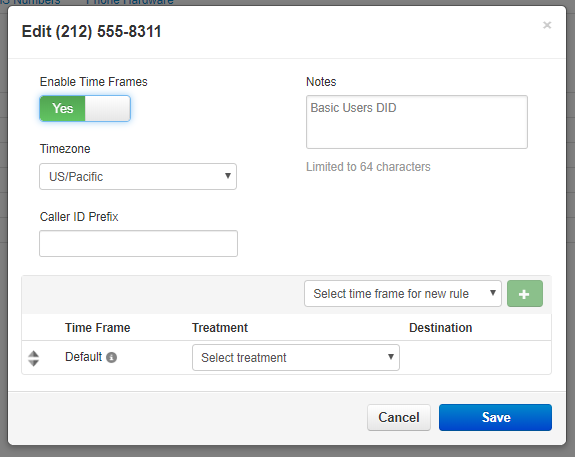Toggle Enable Time Frames switch off
This screenshot has height=457, width=575.
[x=85, y=109]
